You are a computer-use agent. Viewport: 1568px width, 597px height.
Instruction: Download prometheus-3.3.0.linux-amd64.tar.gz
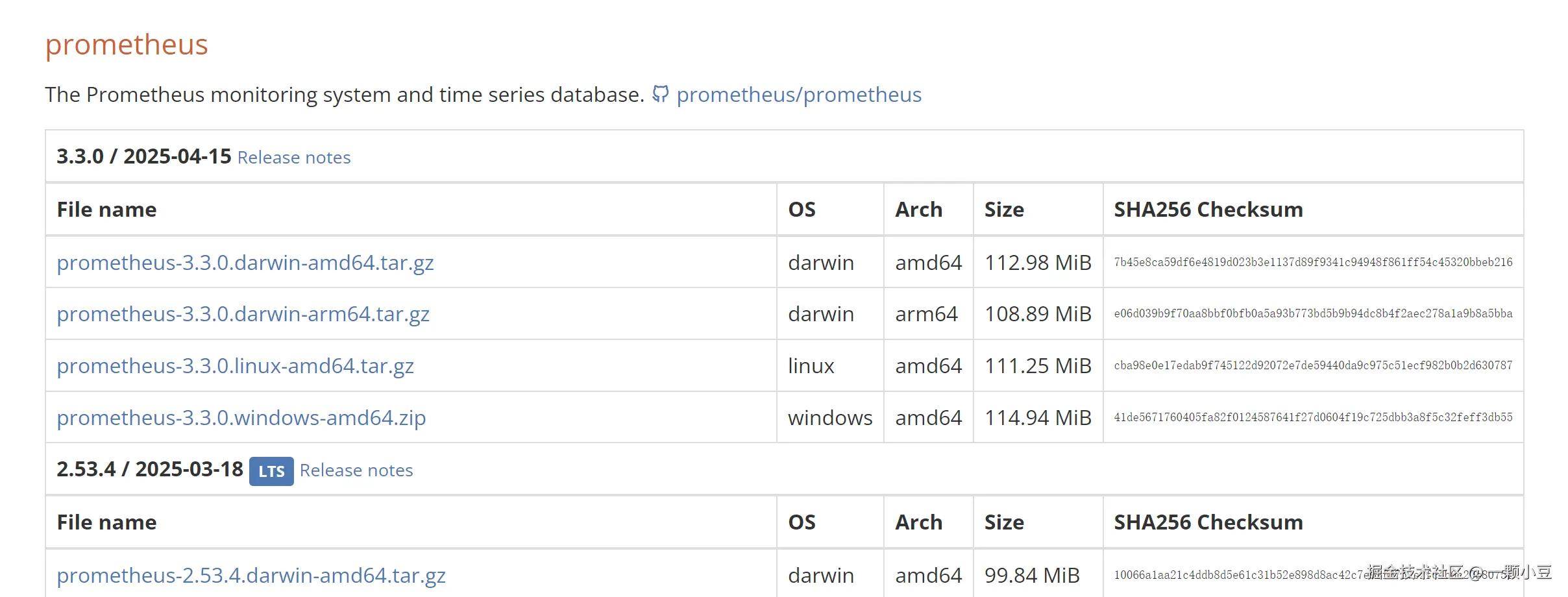(236, 366)
